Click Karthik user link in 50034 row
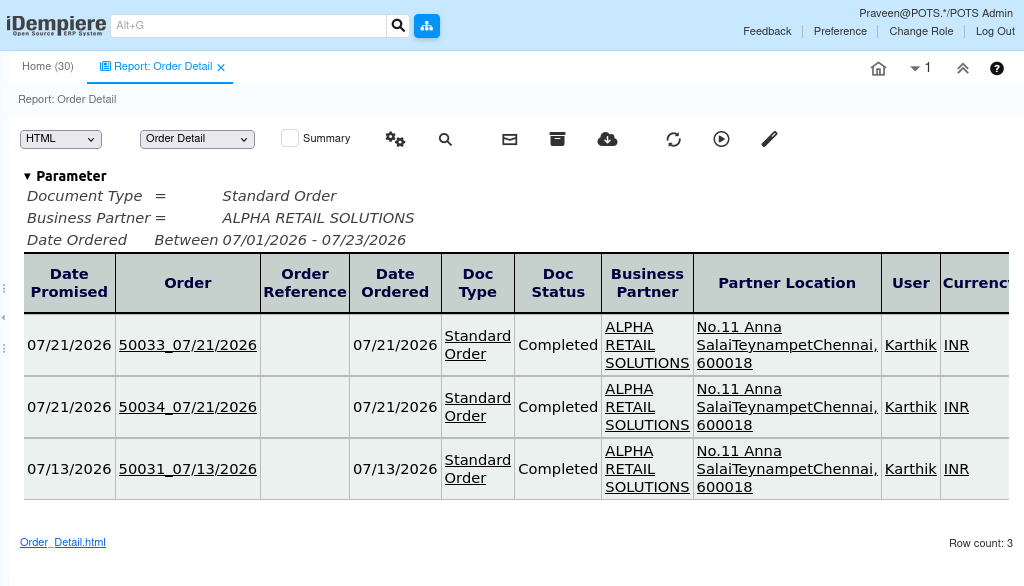The image size is (1024, 586). point(910,407)
